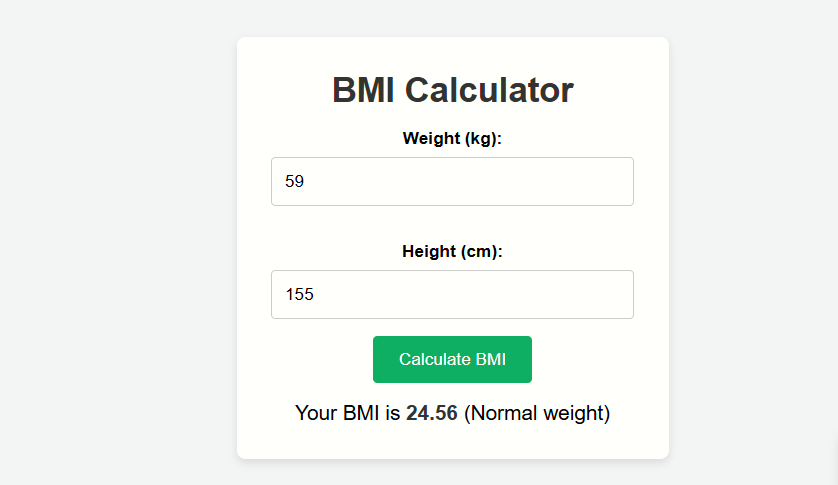This screenshot has height=485, width=838.
Task: Click the "(cm)" unit in Height label
Action: (481, 252)
